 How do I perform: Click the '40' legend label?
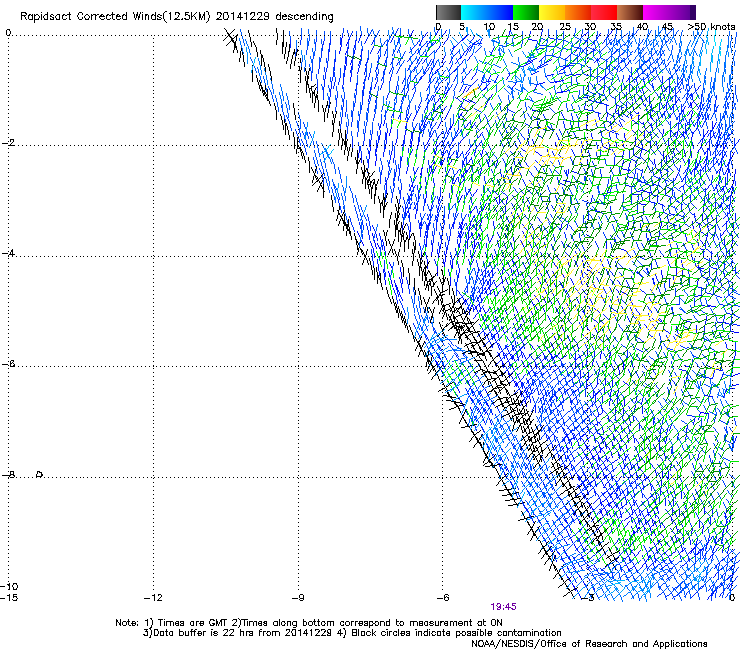pos(642,26)
